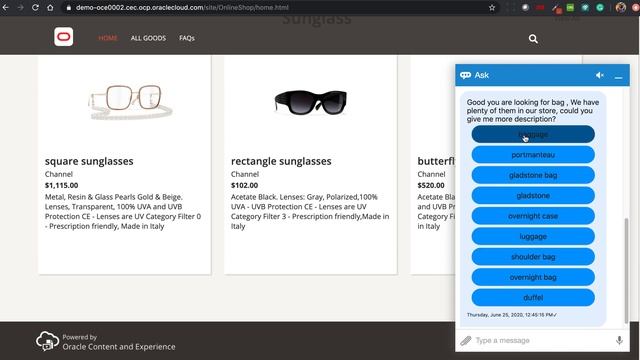The width and height of the screenshot is (640, 360).
Task: Click the pen-with-red-badge extension icon
Action: (556, 8)
